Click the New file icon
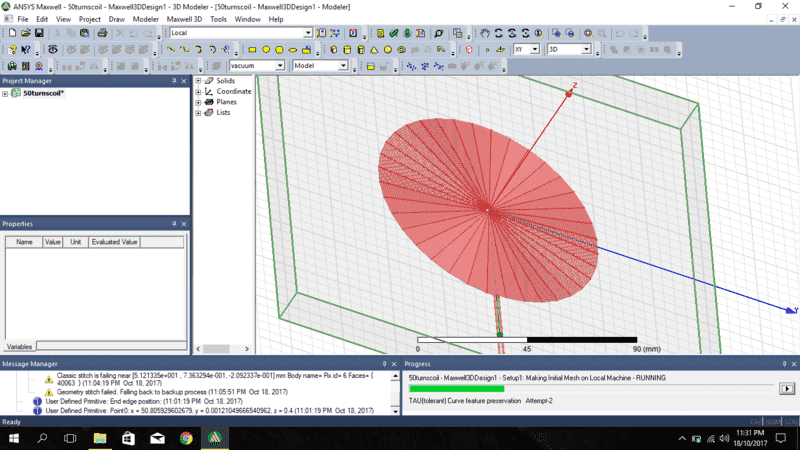The width and height of the screenshot is (800, 450). coord(11,33)
